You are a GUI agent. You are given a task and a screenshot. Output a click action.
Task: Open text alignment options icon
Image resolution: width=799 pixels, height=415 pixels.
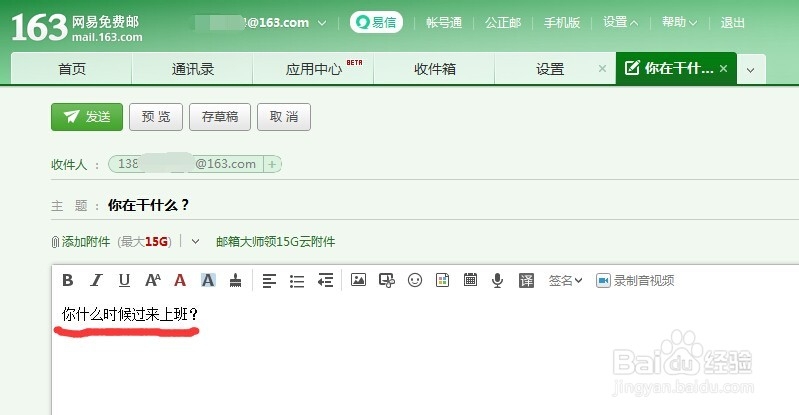click(269, 281)
